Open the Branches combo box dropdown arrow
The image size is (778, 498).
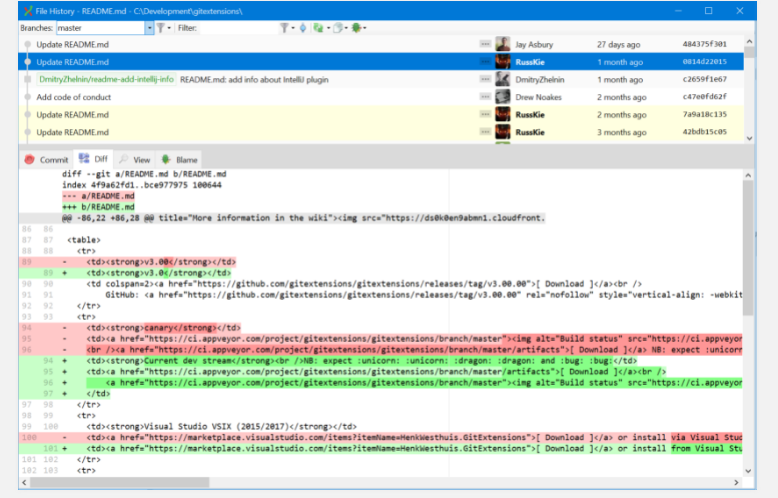[149, 28]
